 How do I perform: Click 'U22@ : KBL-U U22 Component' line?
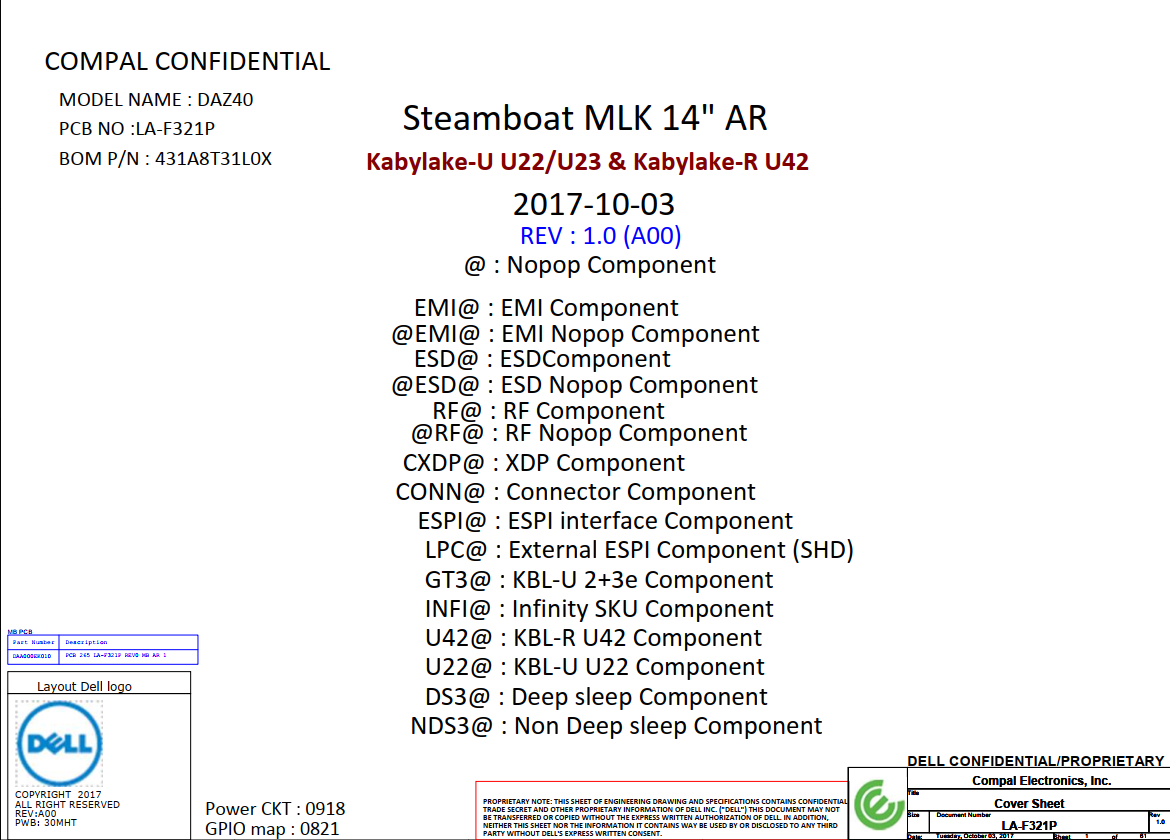click(595, 667)
